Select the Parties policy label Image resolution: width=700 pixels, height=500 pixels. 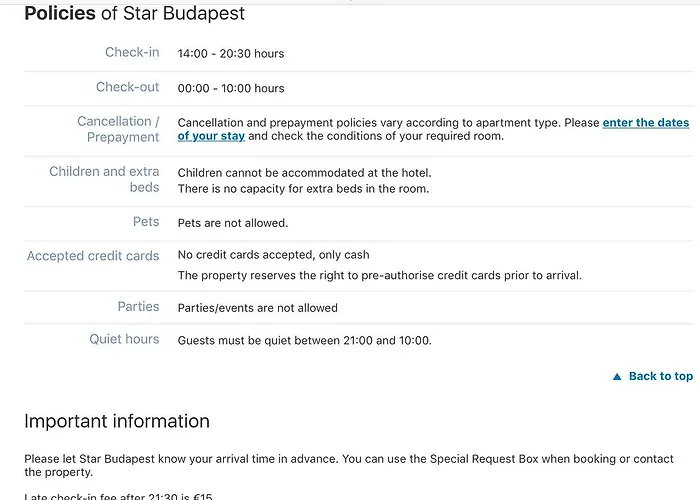[138, 307]
